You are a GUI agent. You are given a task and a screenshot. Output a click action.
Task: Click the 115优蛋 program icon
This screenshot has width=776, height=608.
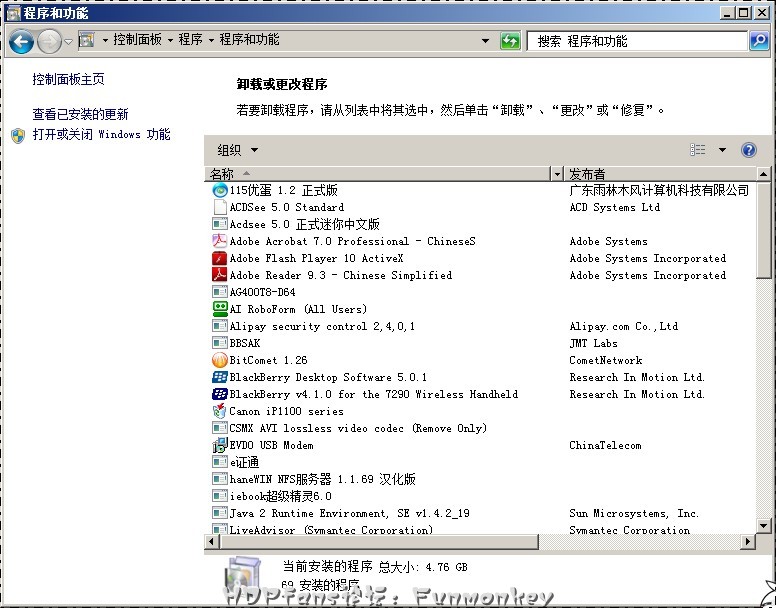click(x=220, y=190)
